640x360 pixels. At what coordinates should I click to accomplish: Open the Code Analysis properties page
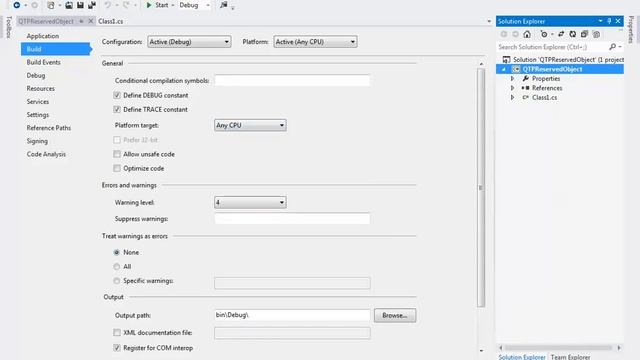46,154
